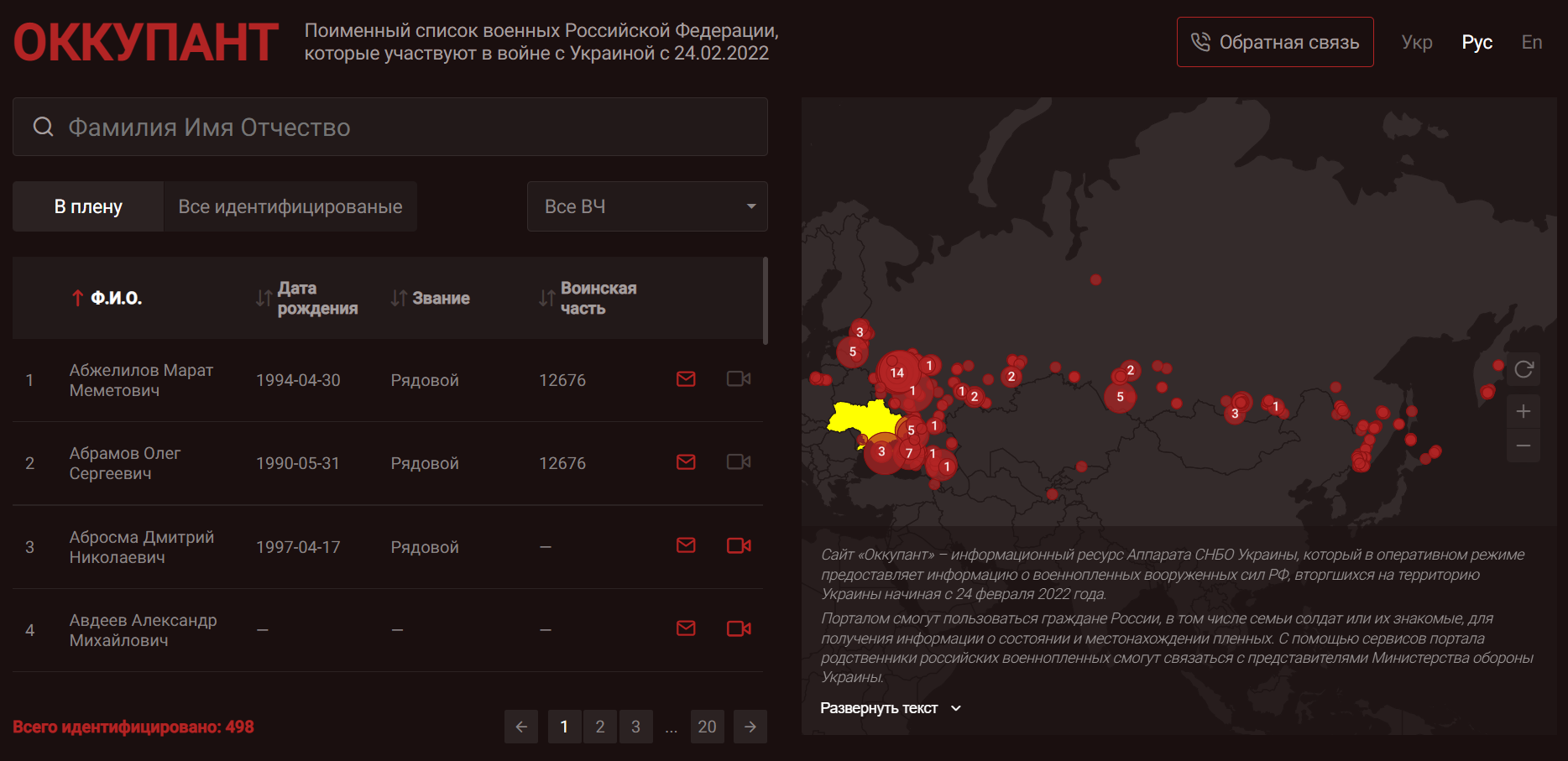Switch language to En

click(x=1531, y=42)
